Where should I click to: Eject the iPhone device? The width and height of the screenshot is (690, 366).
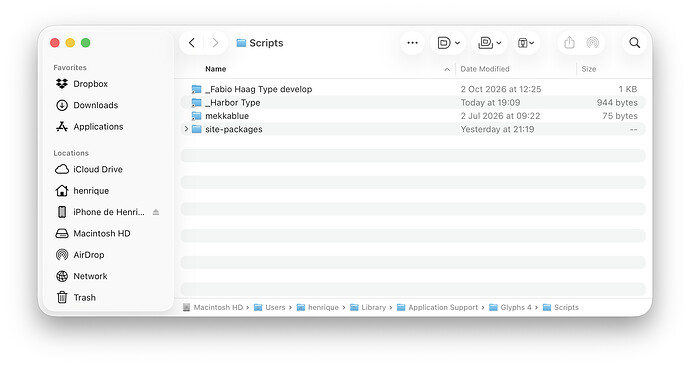click(x=156, y=212)
